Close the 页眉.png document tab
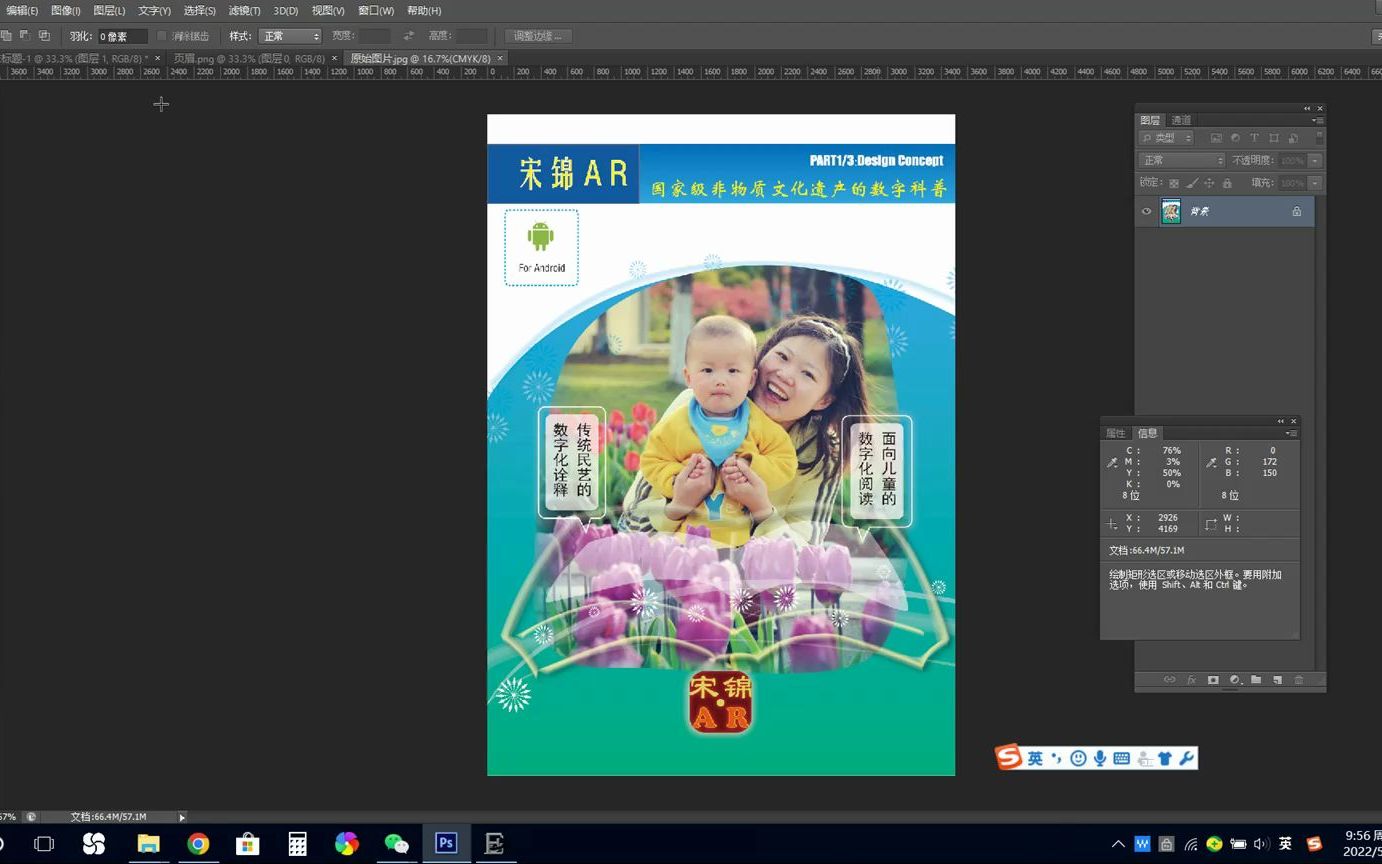Screen dimensions: 1382x864 [334, 58]
